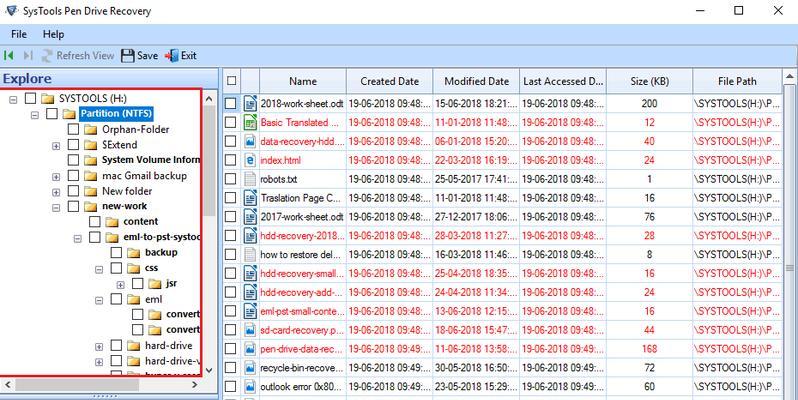This screenshot has width=798, height=400.
Task: Tick the content folder checkbox
Action: (95, 221)
